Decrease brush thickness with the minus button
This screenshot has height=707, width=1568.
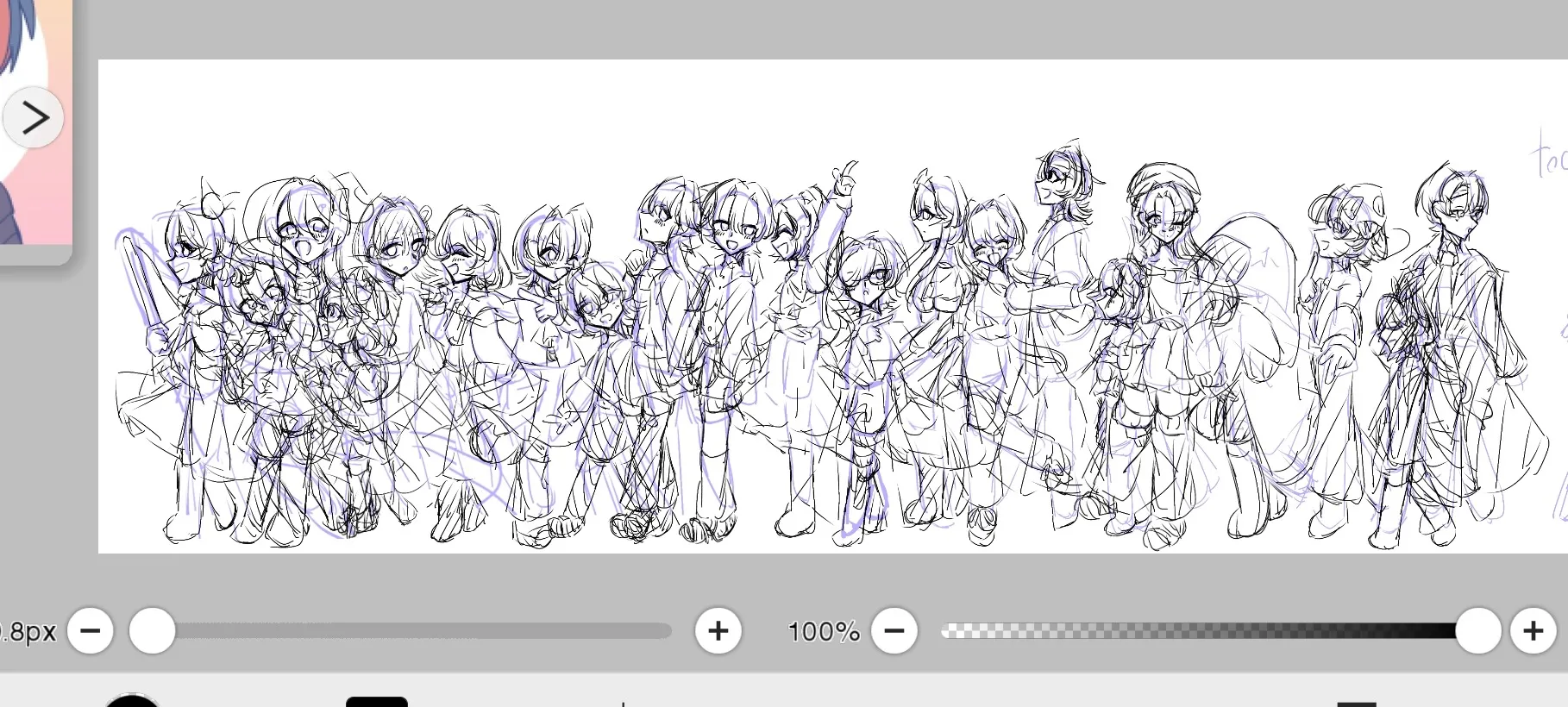point(91,631)
